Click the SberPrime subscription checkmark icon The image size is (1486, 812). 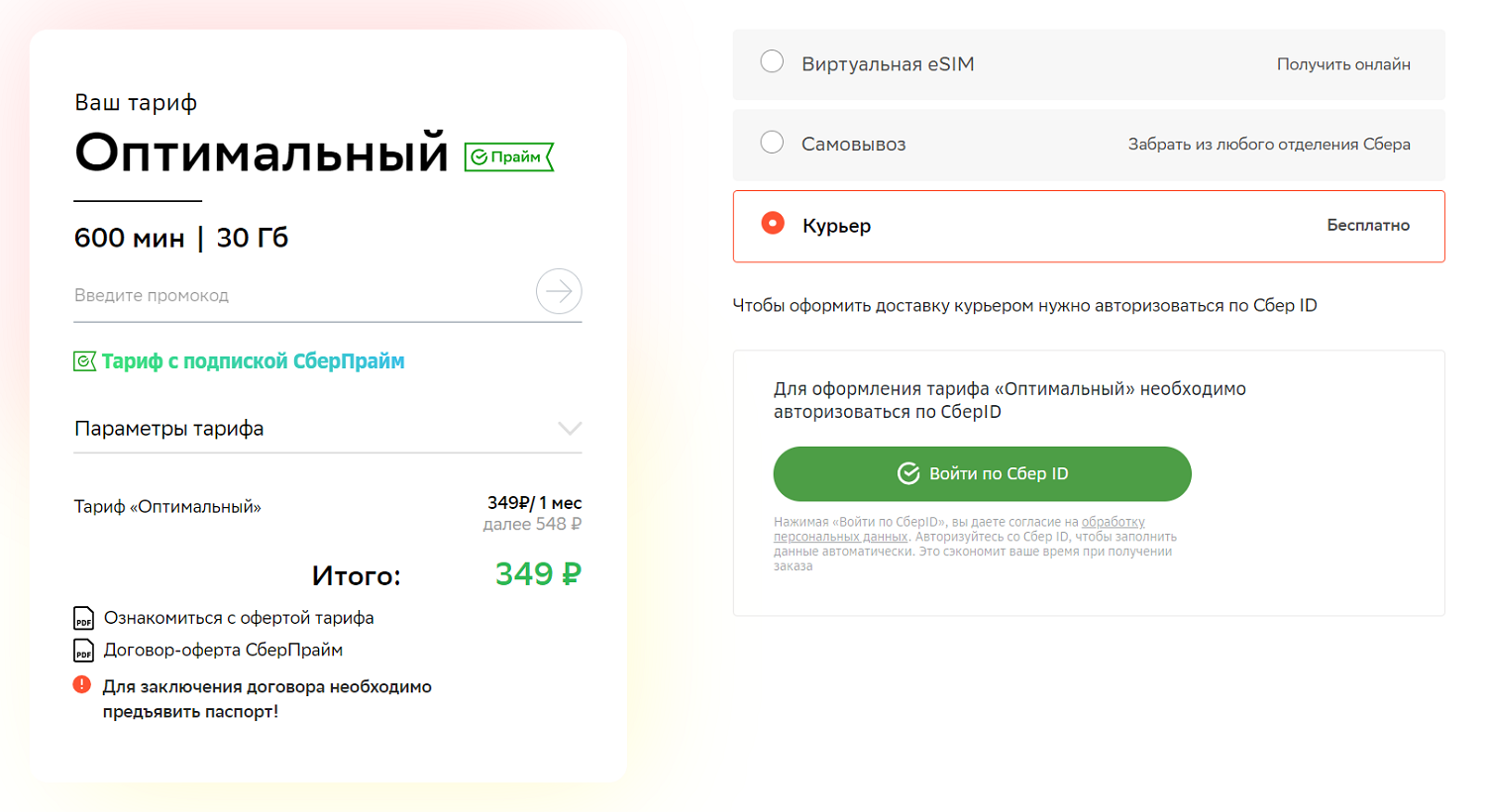[x=85, y=361]
